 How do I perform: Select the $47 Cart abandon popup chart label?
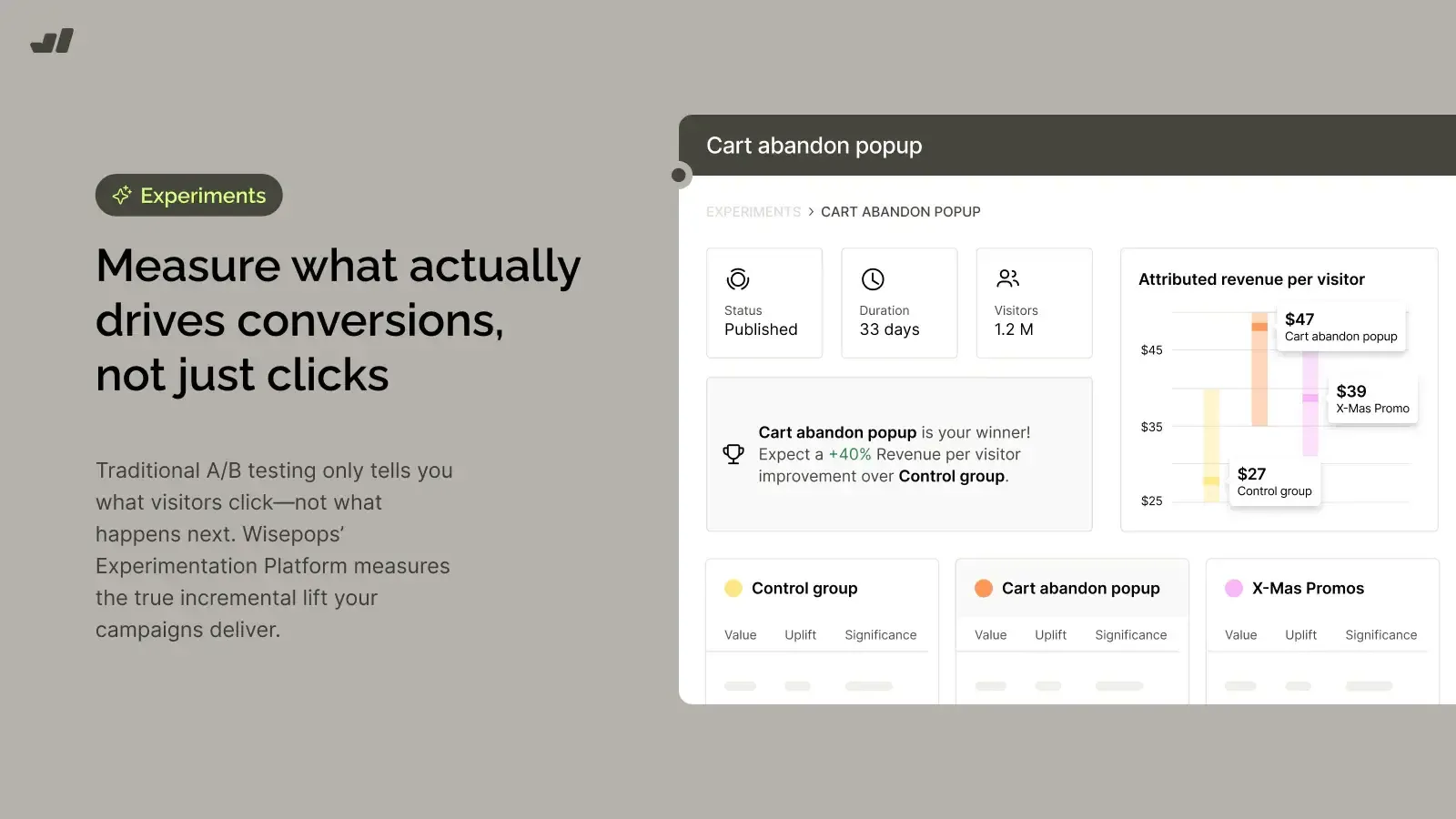click(1340, 328)
